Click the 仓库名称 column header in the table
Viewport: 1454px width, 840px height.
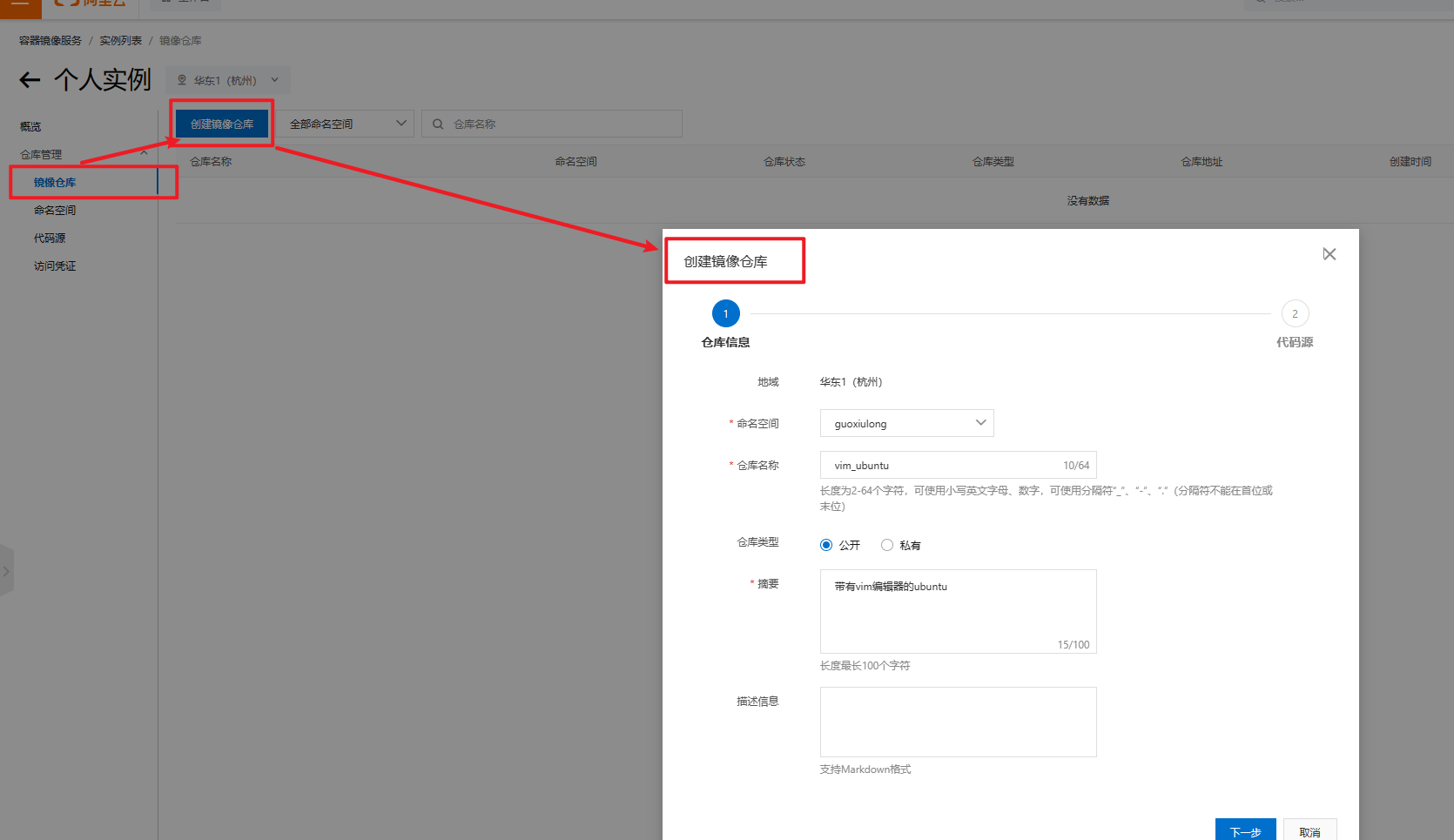coord(211,161)
